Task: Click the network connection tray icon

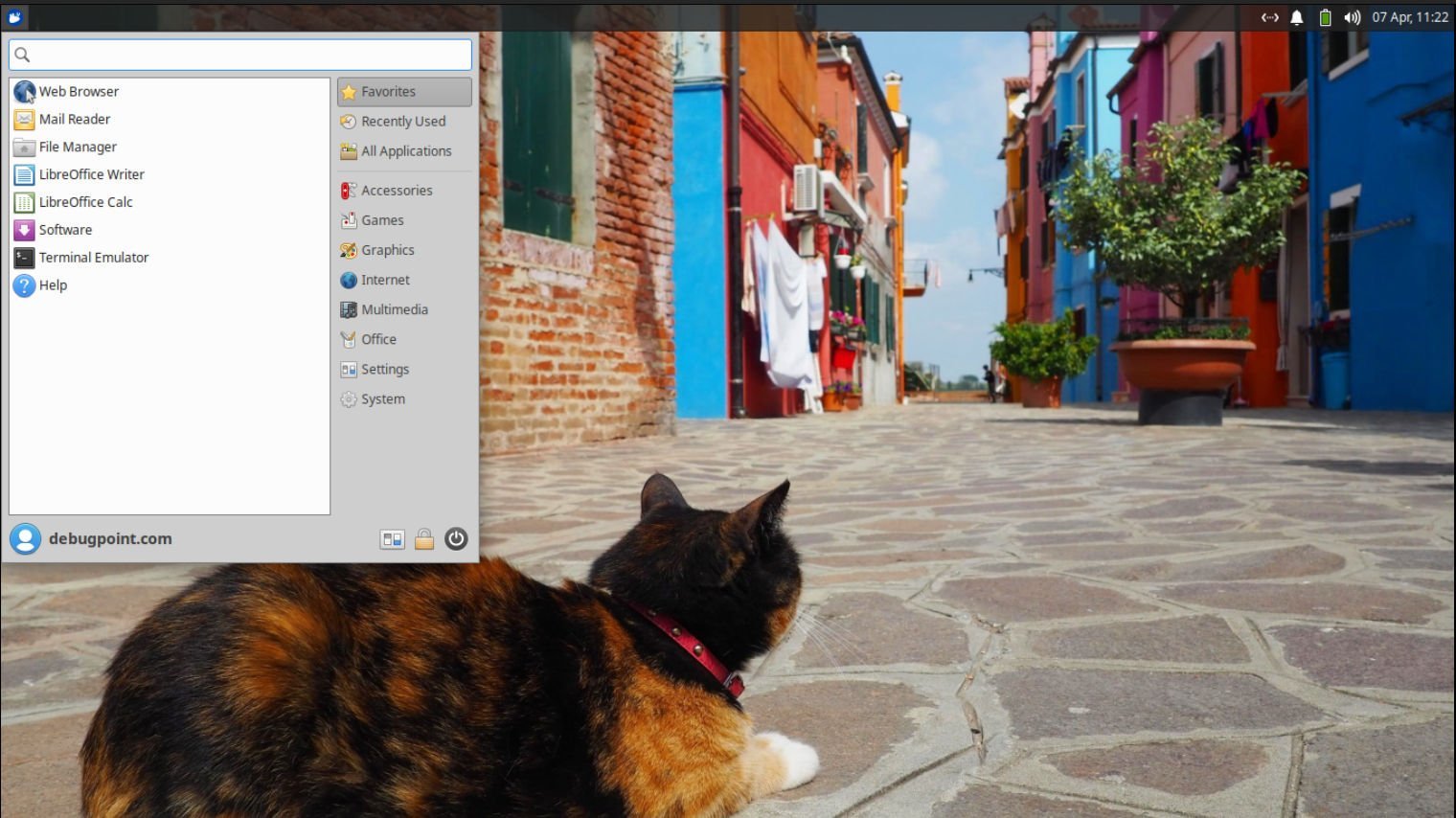Action: pyautogui.click(x=1269, y=17)
